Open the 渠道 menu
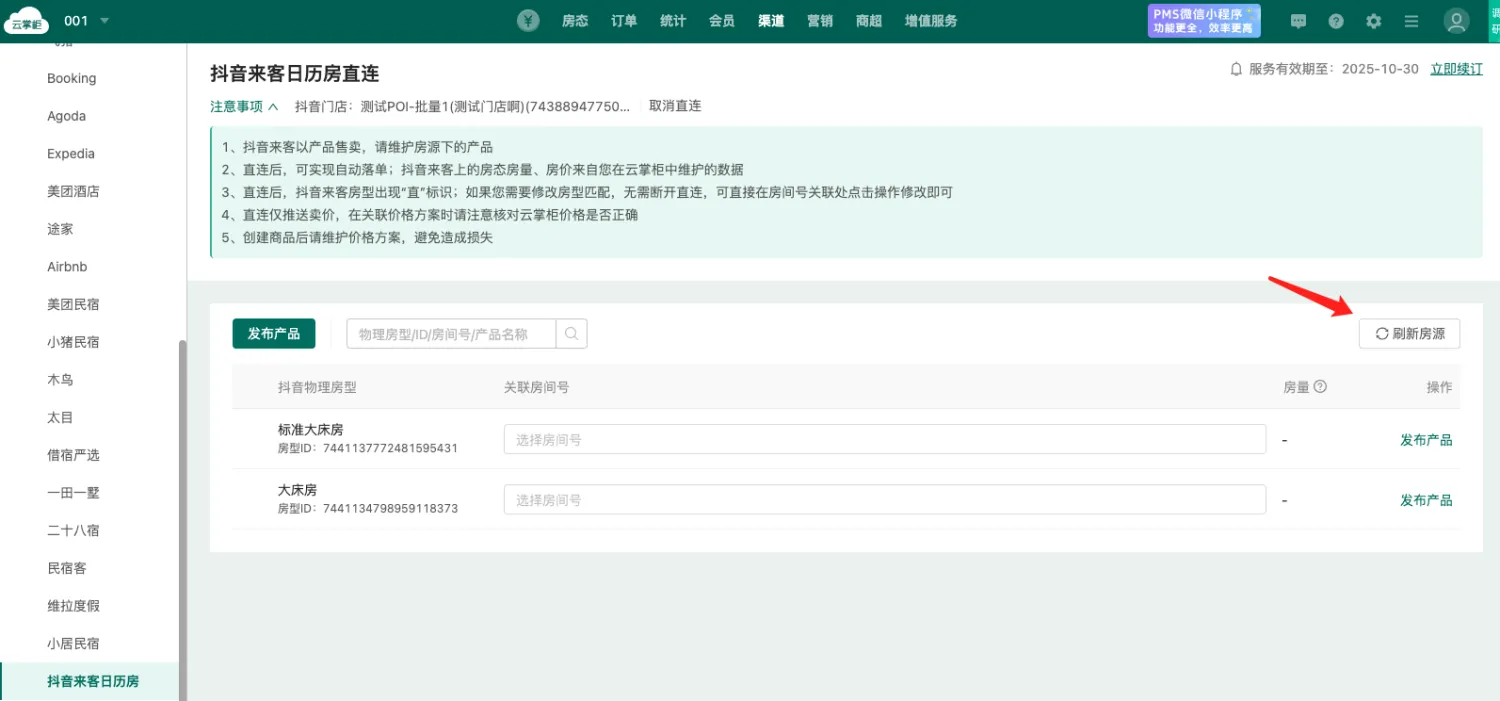 pyautogui.click(x=771, y=21)
